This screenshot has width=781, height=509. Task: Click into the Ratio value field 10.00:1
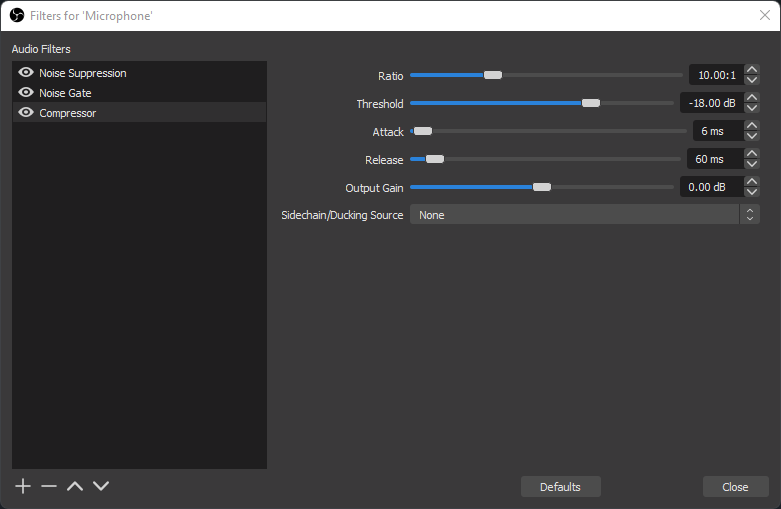(717, 75)
